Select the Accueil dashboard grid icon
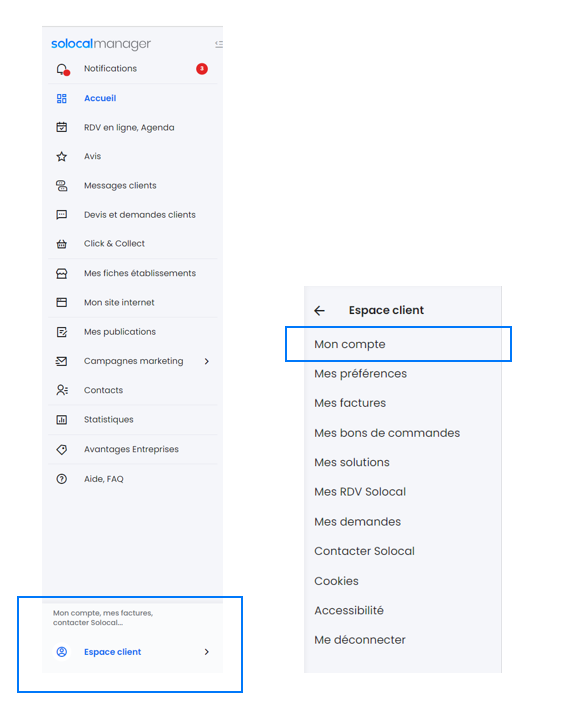The image size is (582, 717). [62, 98]
